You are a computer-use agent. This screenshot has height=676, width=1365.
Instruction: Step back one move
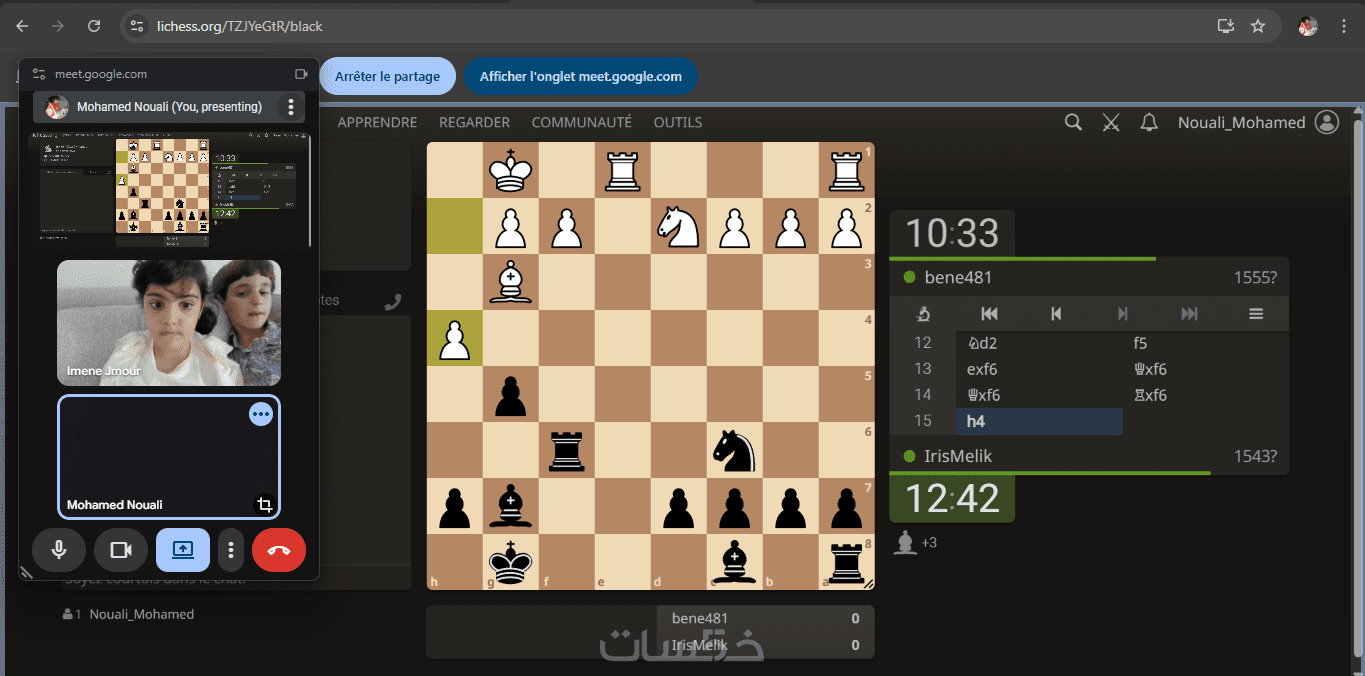coord(1056,314)
